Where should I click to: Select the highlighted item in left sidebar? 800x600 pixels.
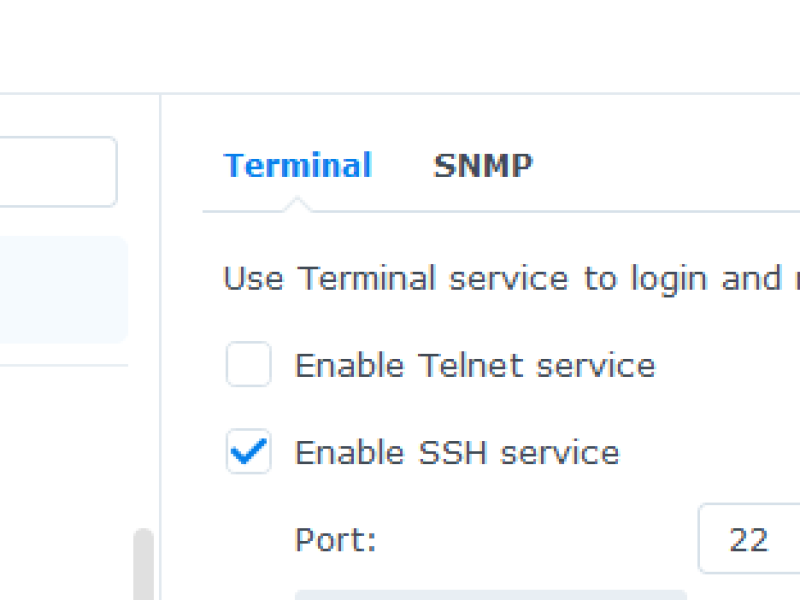click(x=63, y=289)
